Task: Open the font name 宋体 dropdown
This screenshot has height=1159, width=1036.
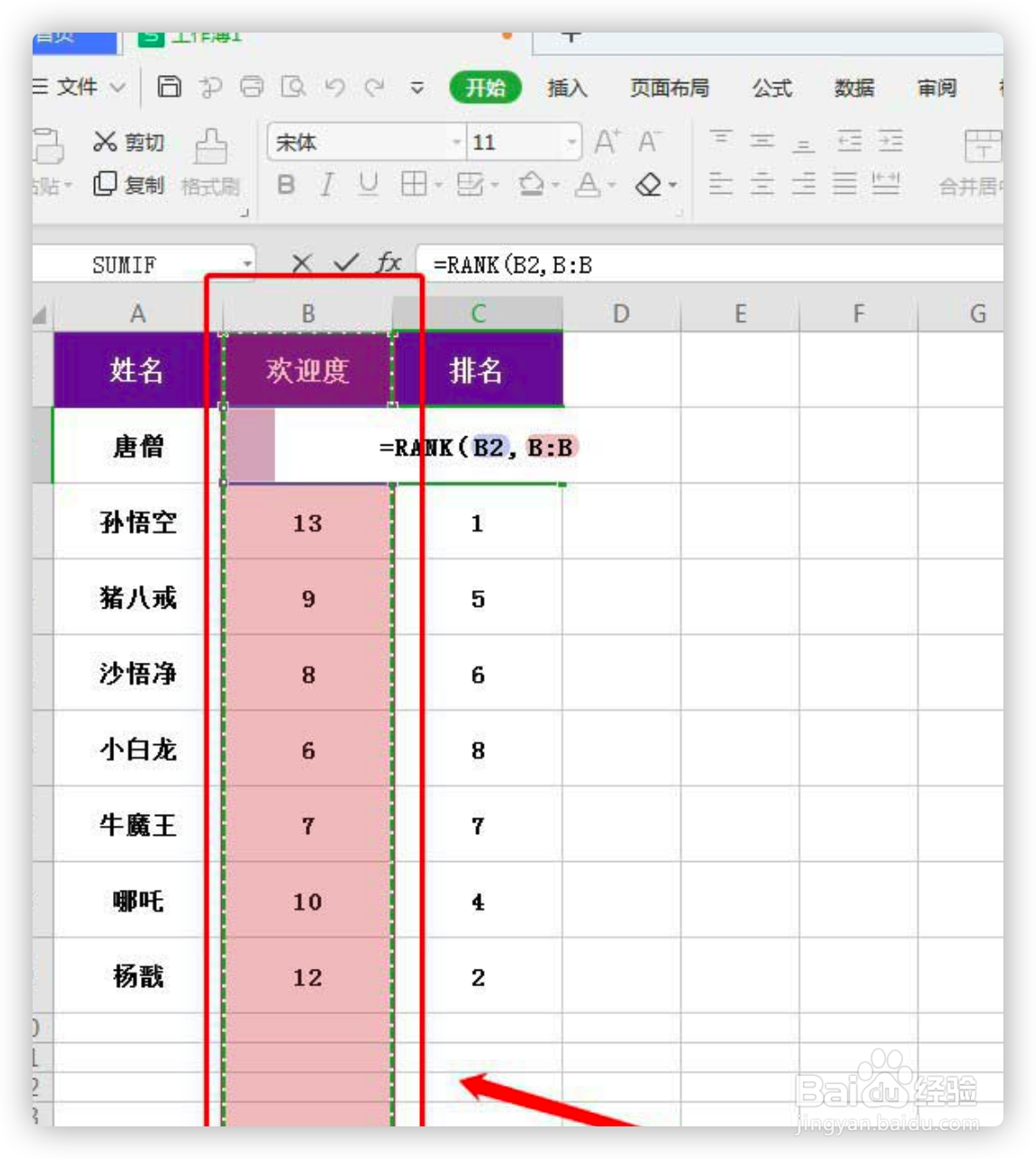Action: pyautogui.click(x=456, y=142)
